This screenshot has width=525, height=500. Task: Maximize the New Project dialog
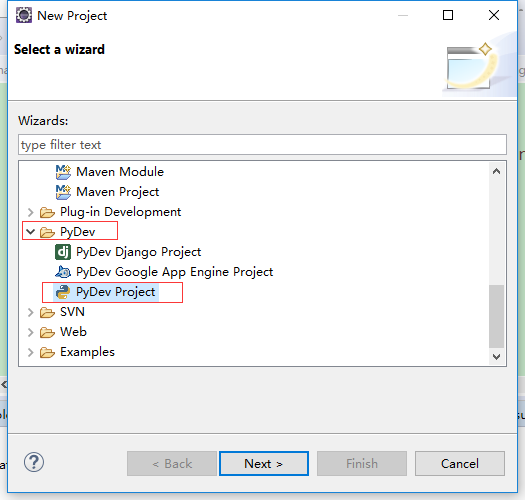click(448, 15)
